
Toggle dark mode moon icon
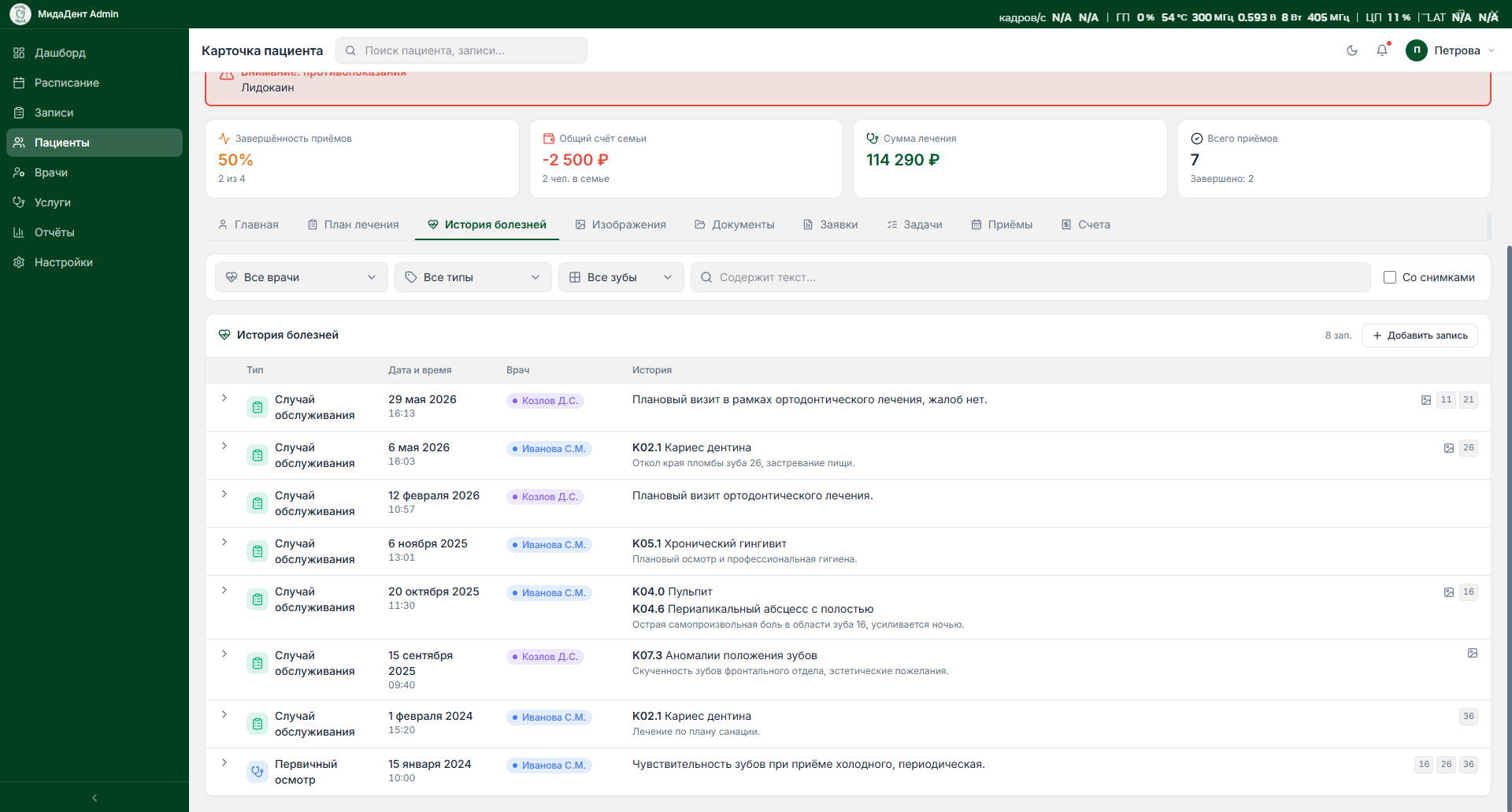pyautogui.click(x=1352, y=50)
